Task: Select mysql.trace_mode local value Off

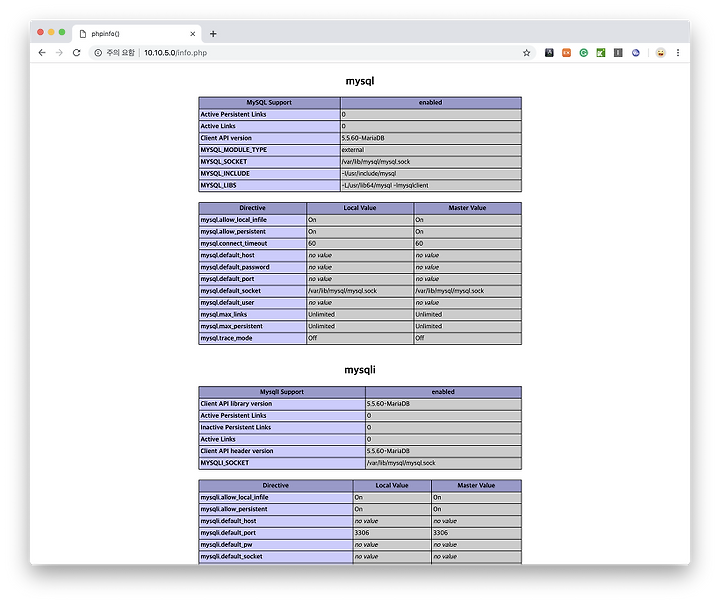Action: tap(312, 338)
